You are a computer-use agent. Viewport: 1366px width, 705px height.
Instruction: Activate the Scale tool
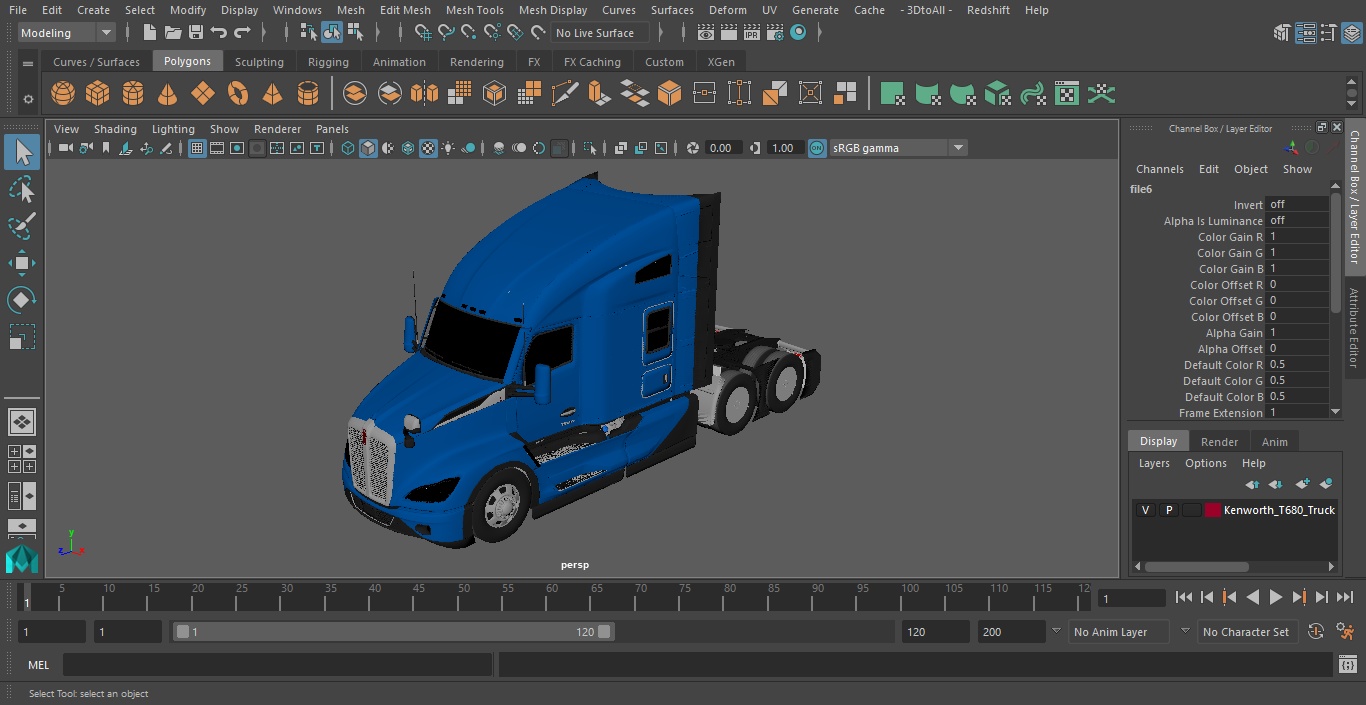[22, 337]
